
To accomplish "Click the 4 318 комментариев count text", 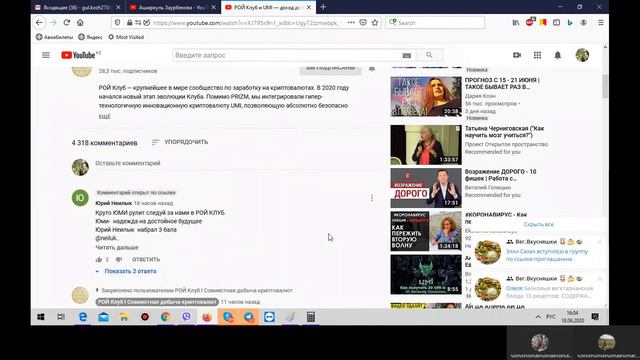I will pos(104,143).
